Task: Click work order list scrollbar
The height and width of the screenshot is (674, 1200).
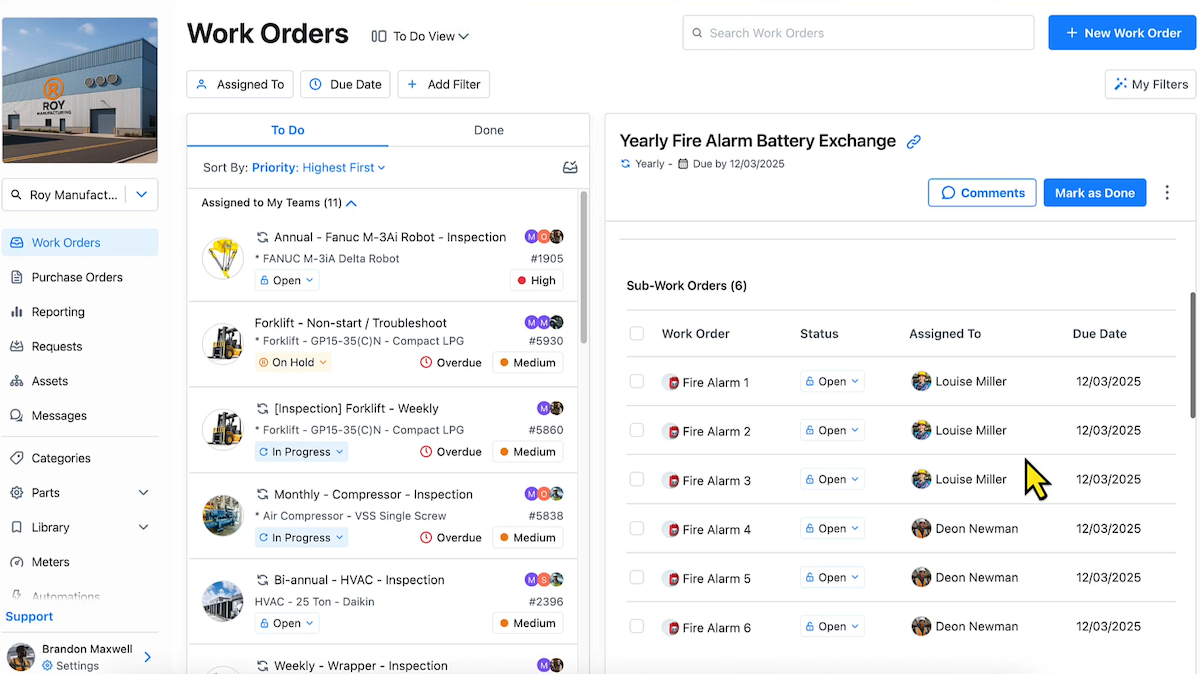Action: (584, 267)
